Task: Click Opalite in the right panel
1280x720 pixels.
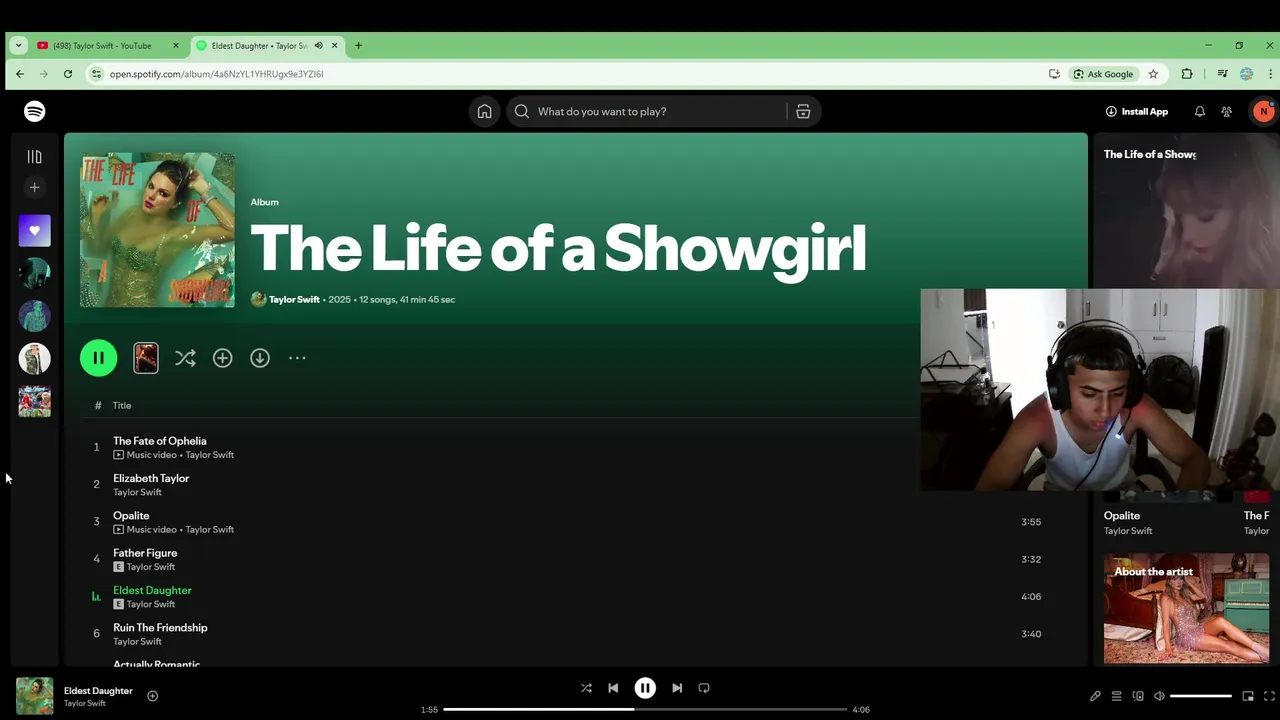Action: coord(1122,516)
